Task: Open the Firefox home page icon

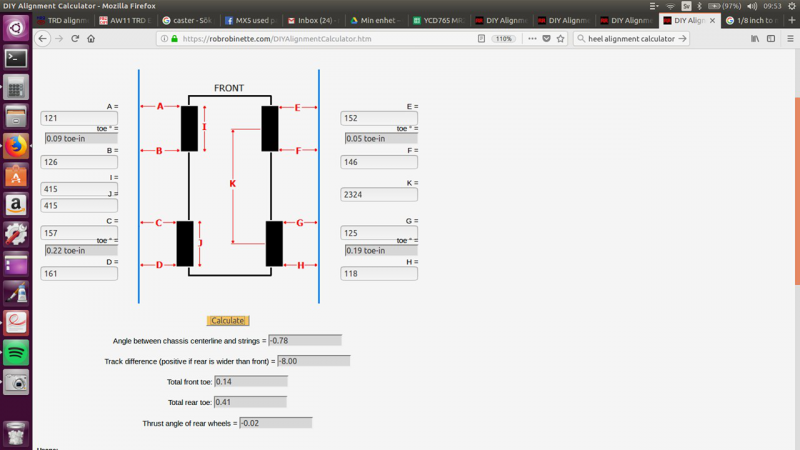Action: 91,39
